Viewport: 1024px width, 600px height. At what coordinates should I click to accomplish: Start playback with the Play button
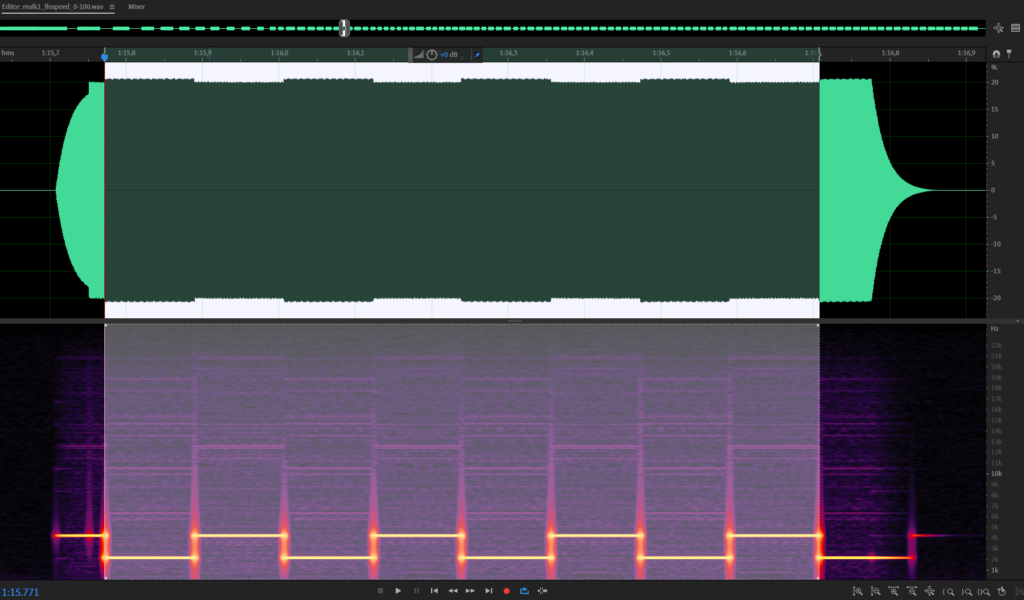398,591
